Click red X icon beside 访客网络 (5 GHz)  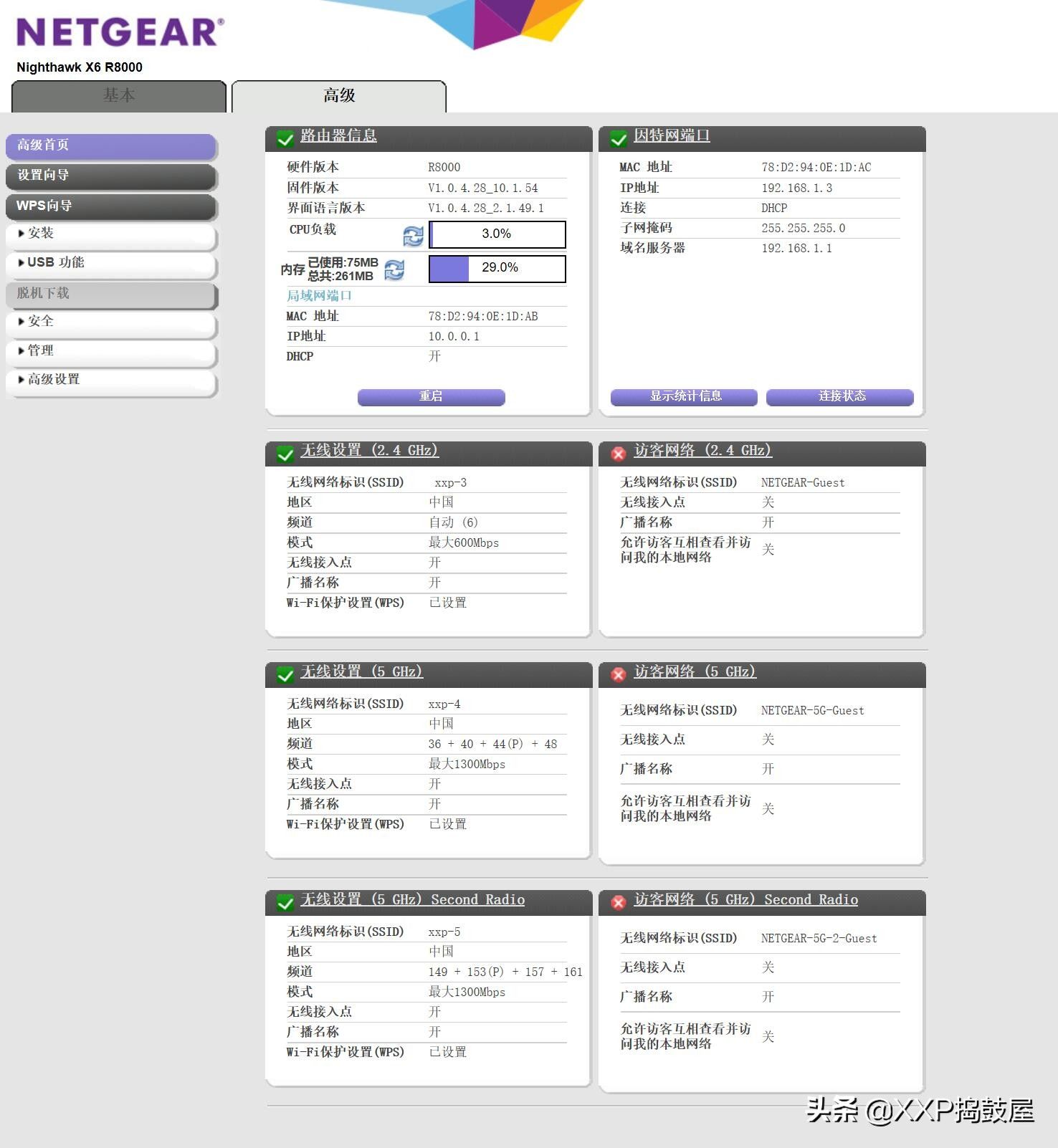click(619, 675)
